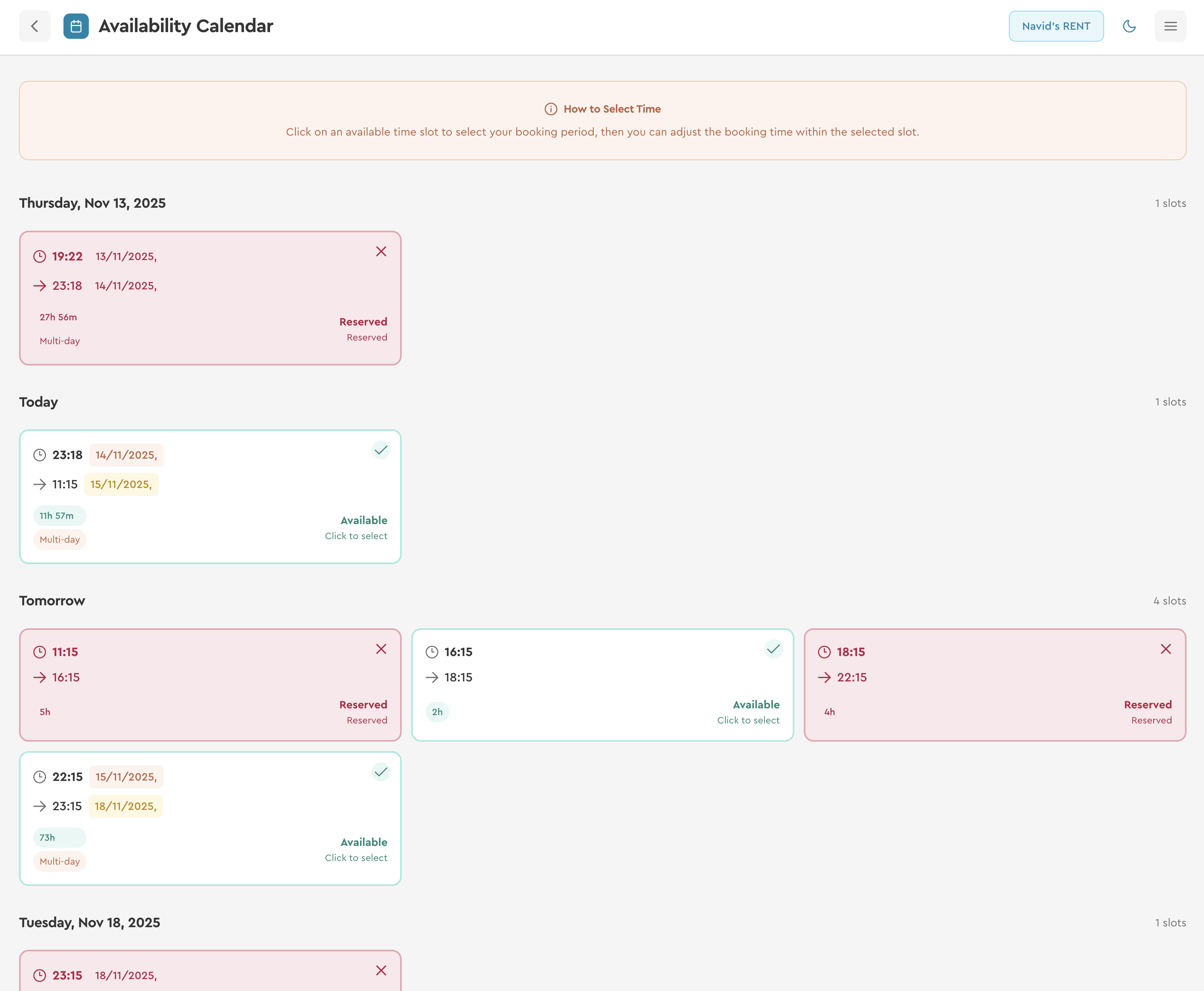Click the 2h duration badge
The height and width of the screenshot is (991, 1204).
coord(437,712)
